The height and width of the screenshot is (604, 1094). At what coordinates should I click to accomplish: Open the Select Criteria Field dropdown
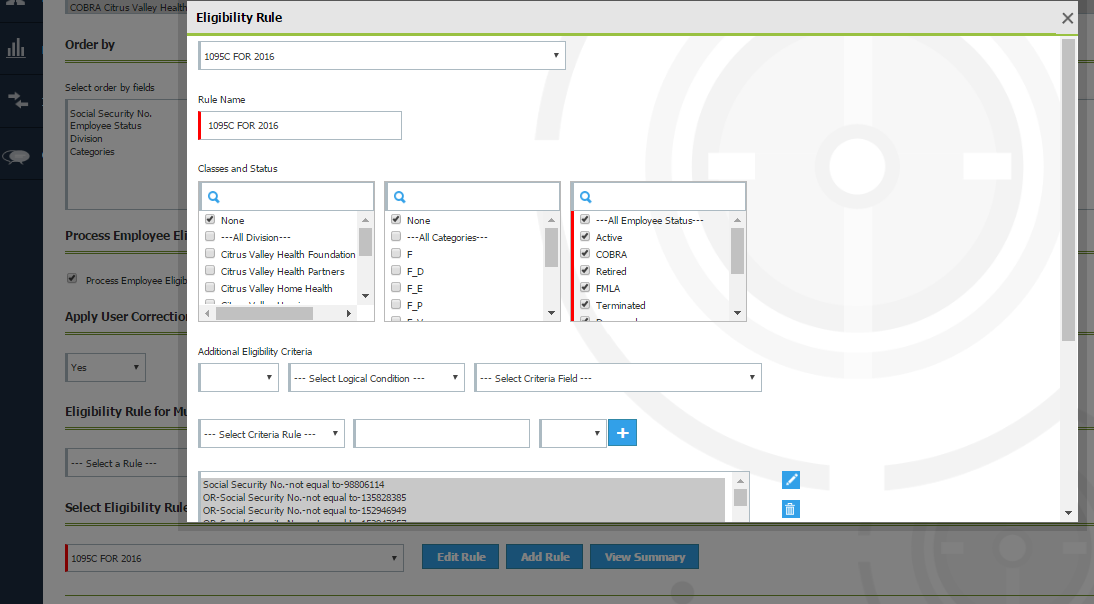(x=617, y=378)
